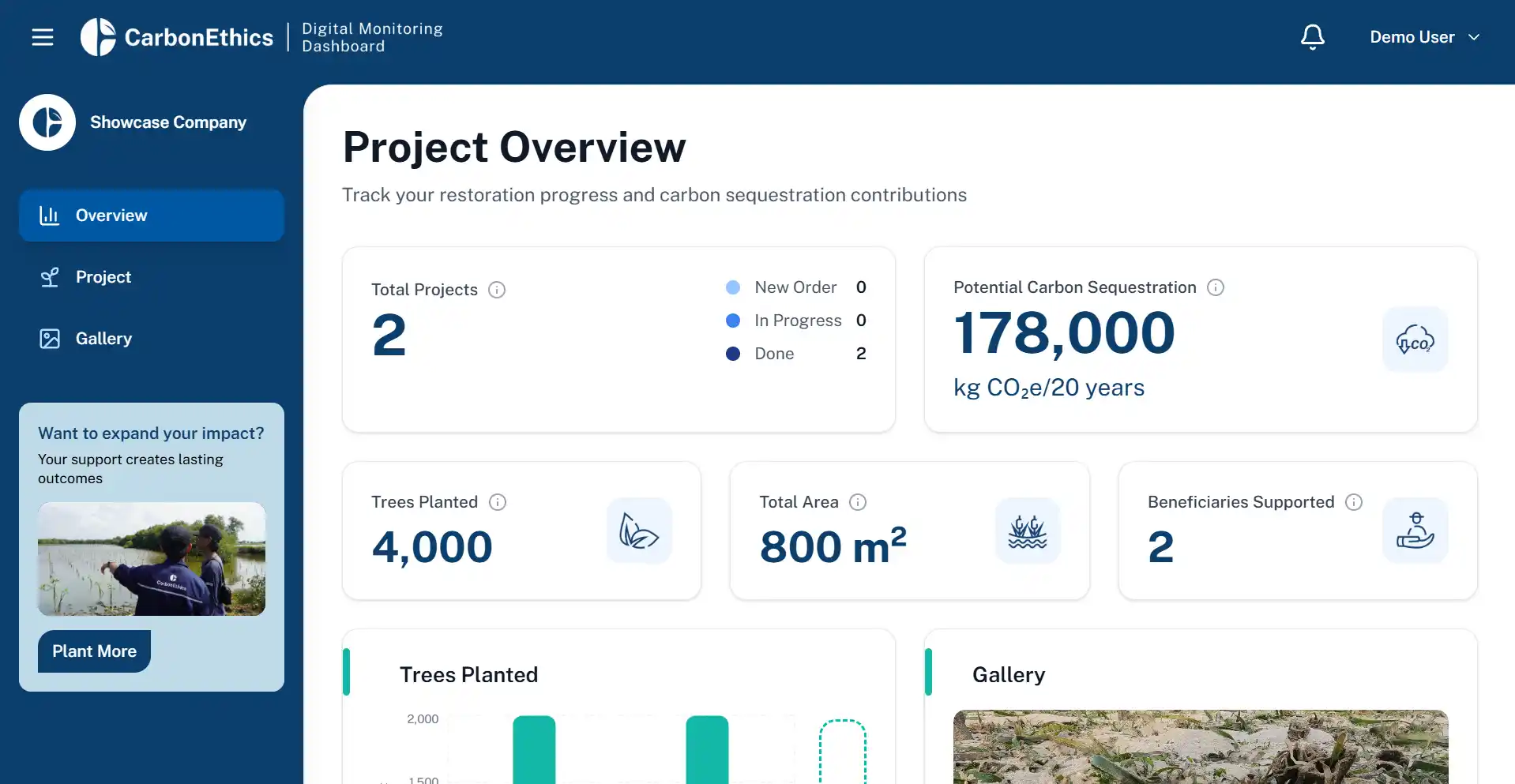Viewport: 1515px width, 784px height.
Task: Show info for Potential Carbon Sequestration
Action: [1216, 287]
